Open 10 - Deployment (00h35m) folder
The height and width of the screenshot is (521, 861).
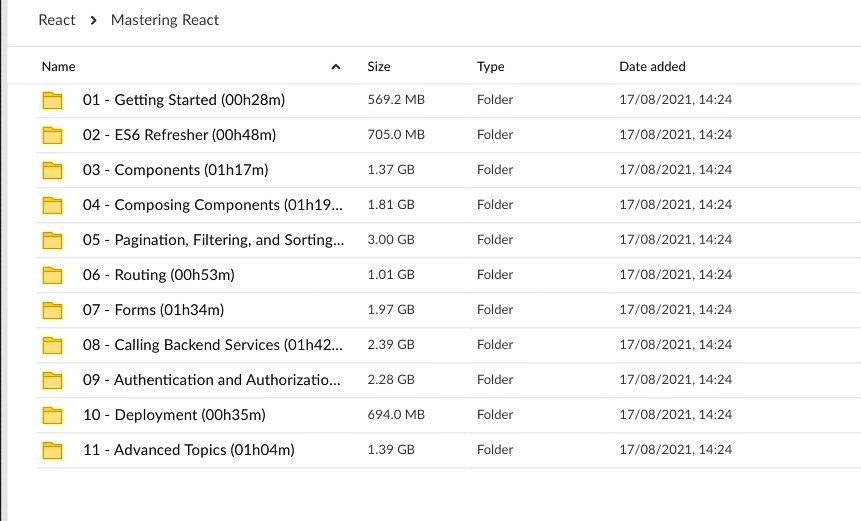175,415
